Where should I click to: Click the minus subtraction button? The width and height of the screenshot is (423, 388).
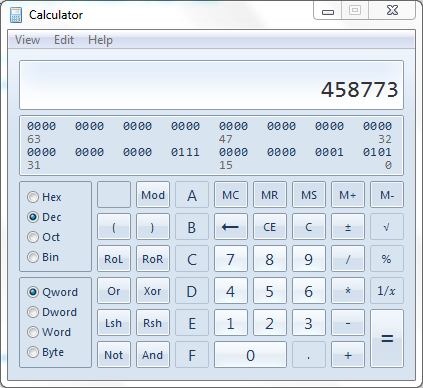coord(348,323)
